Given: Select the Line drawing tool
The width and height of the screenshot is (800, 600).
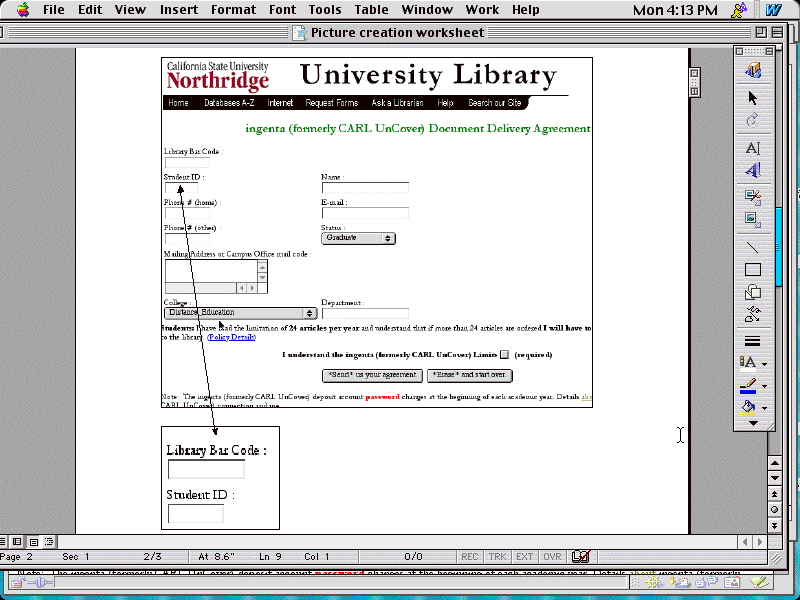Looking at the screenshot, I should (753, 248).
